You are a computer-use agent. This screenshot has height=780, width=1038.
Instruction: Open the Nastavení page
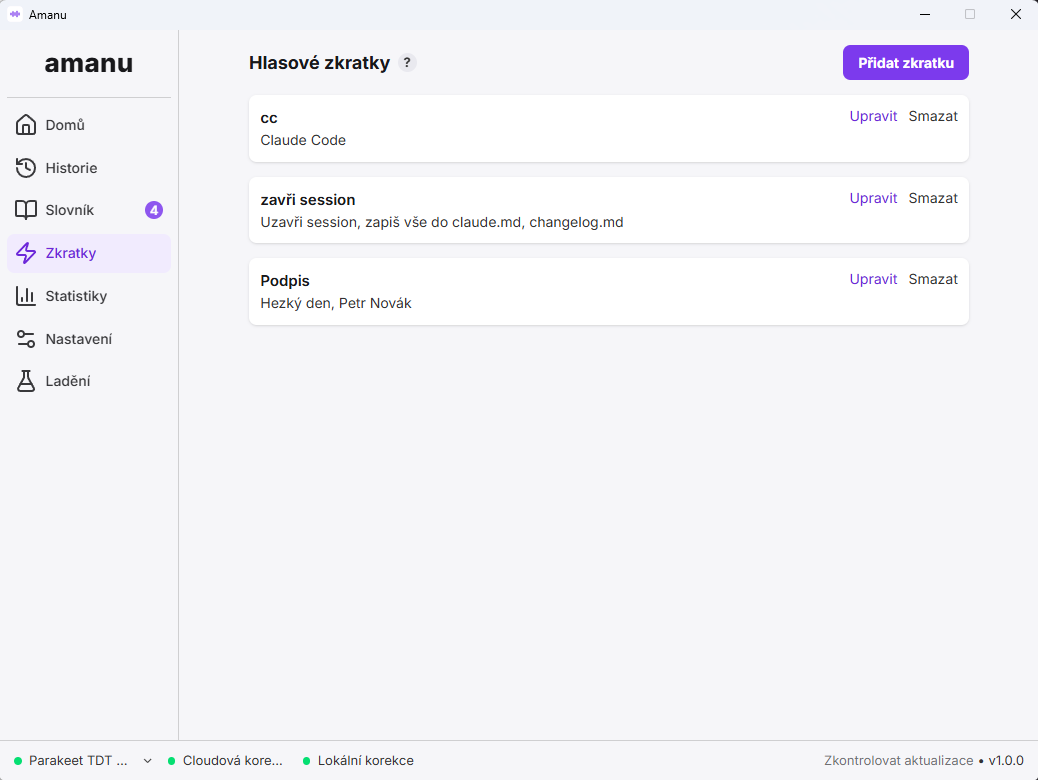point(89,339)
